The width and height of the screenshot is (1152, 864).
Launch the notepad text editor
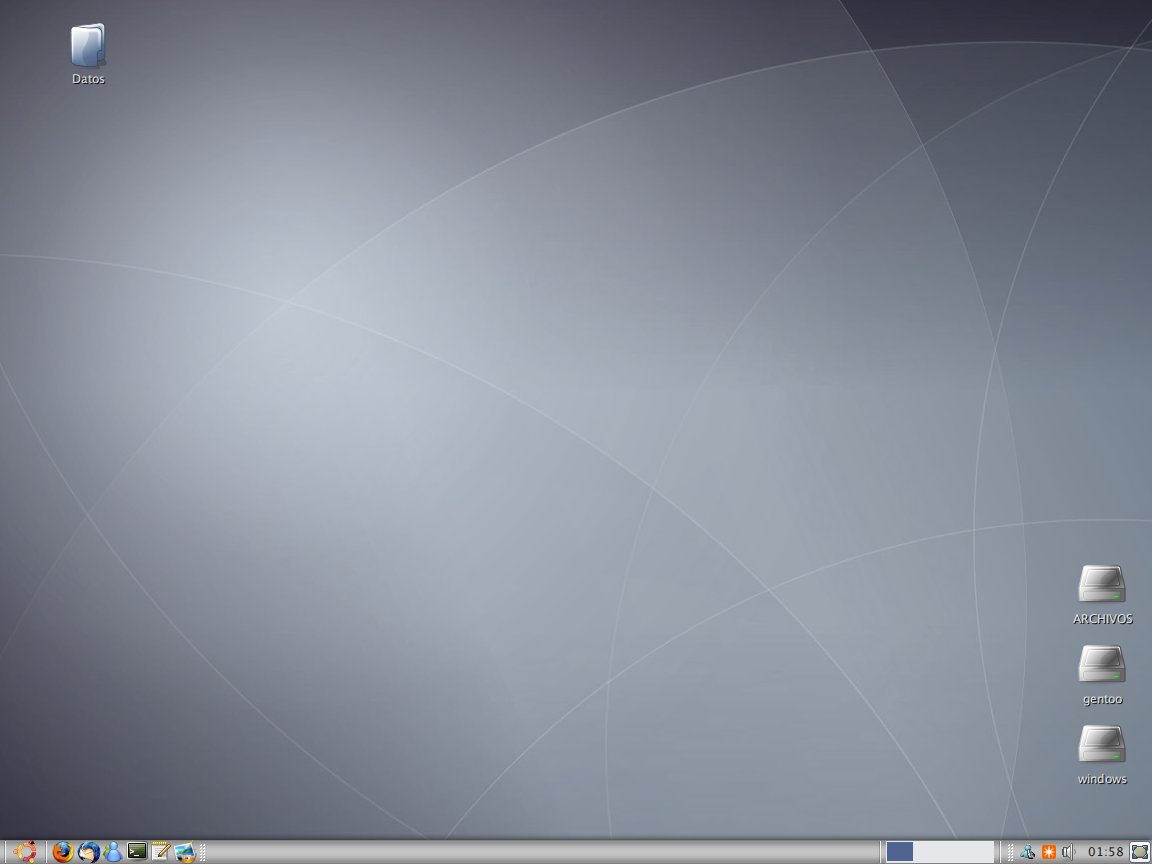click(161, 852)
